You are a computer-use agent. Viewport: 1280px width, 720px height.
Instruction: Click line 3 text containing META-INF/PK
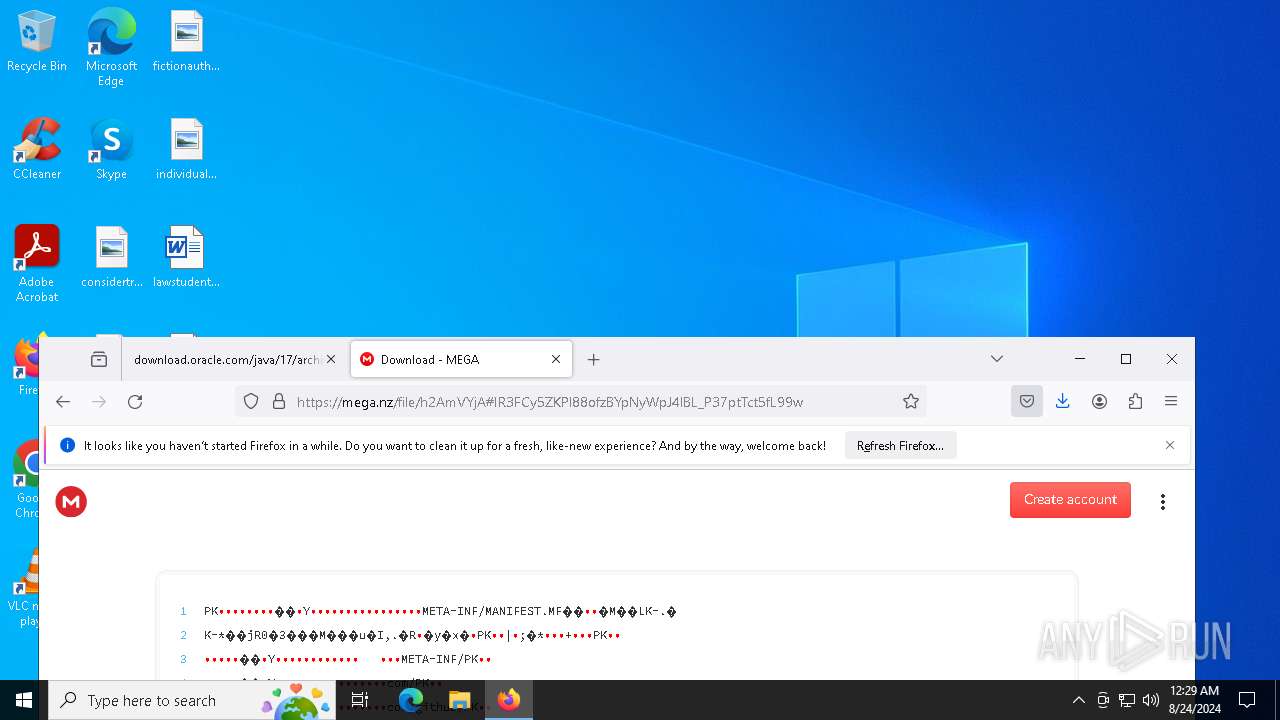pos(348,659)
